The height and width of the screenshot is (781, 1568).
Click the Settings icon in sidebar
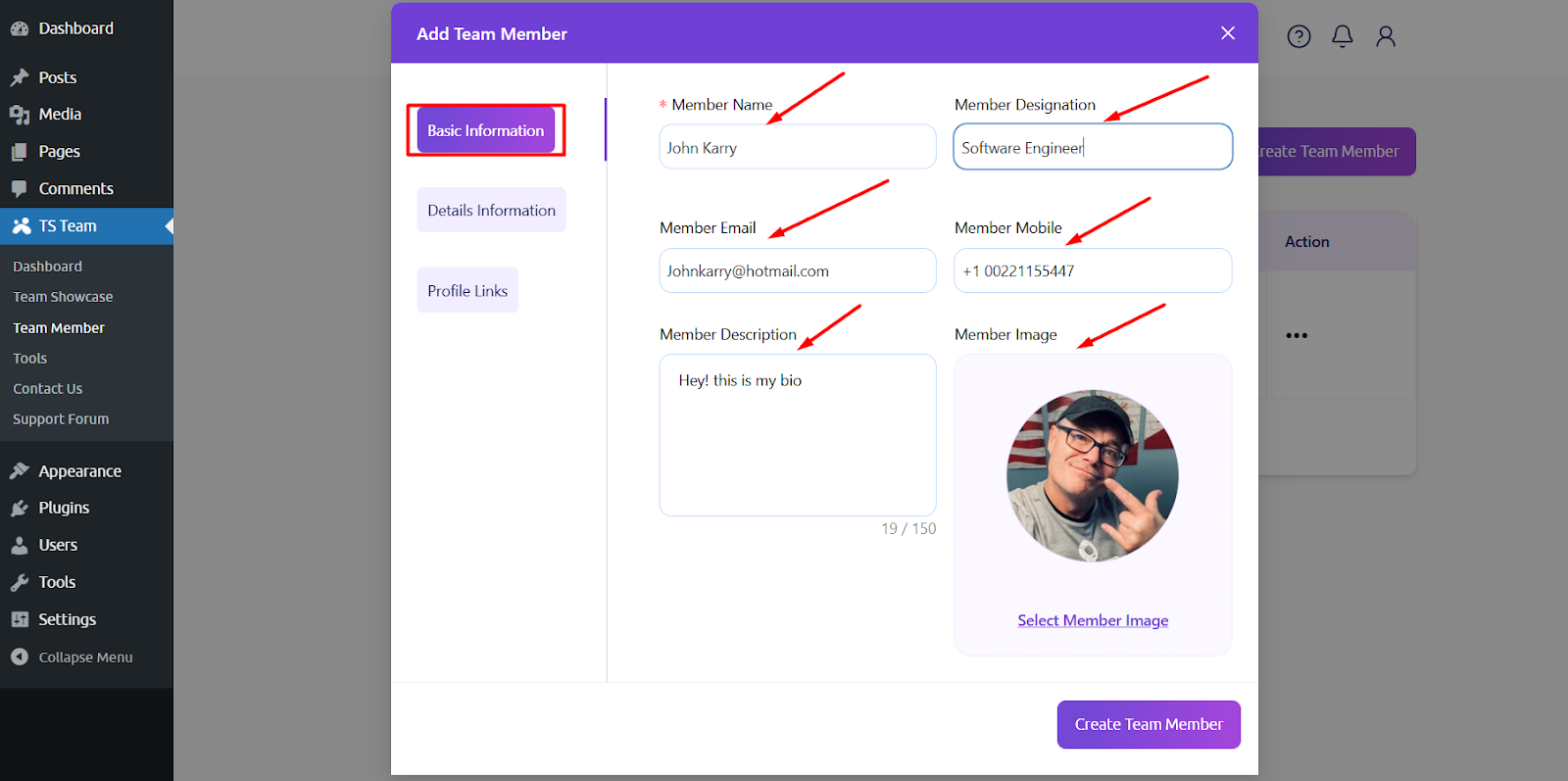point(20,619)
